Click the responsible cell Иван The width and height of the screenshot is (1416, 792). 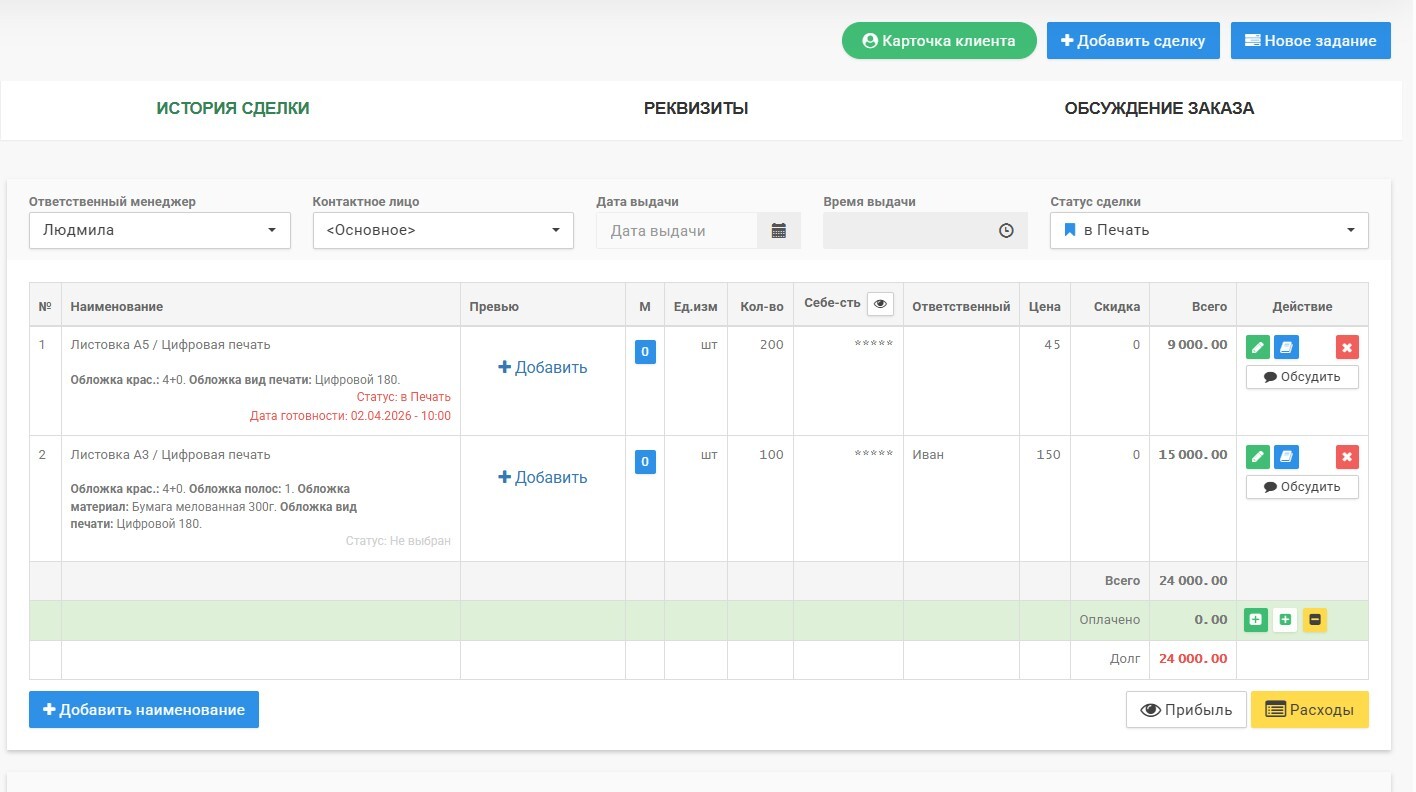coord(928,455)
